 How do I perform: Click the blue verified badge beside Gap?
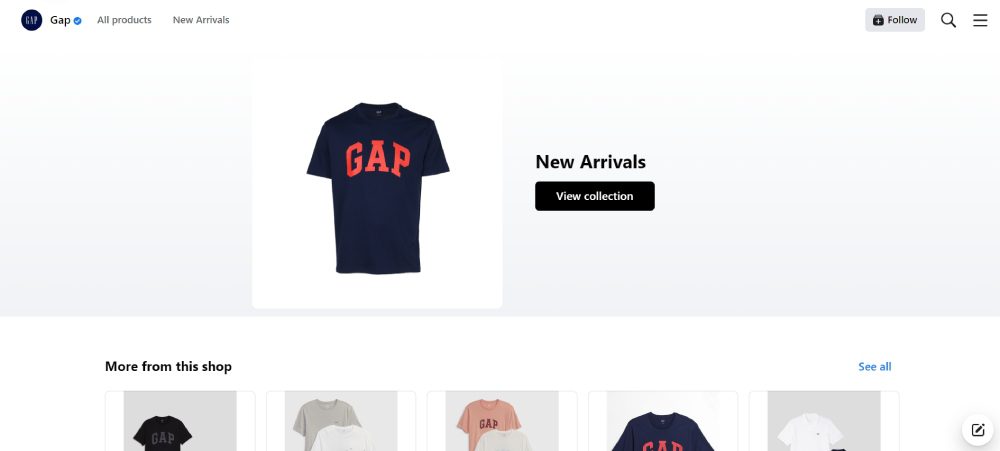click(x=77, y=20)
